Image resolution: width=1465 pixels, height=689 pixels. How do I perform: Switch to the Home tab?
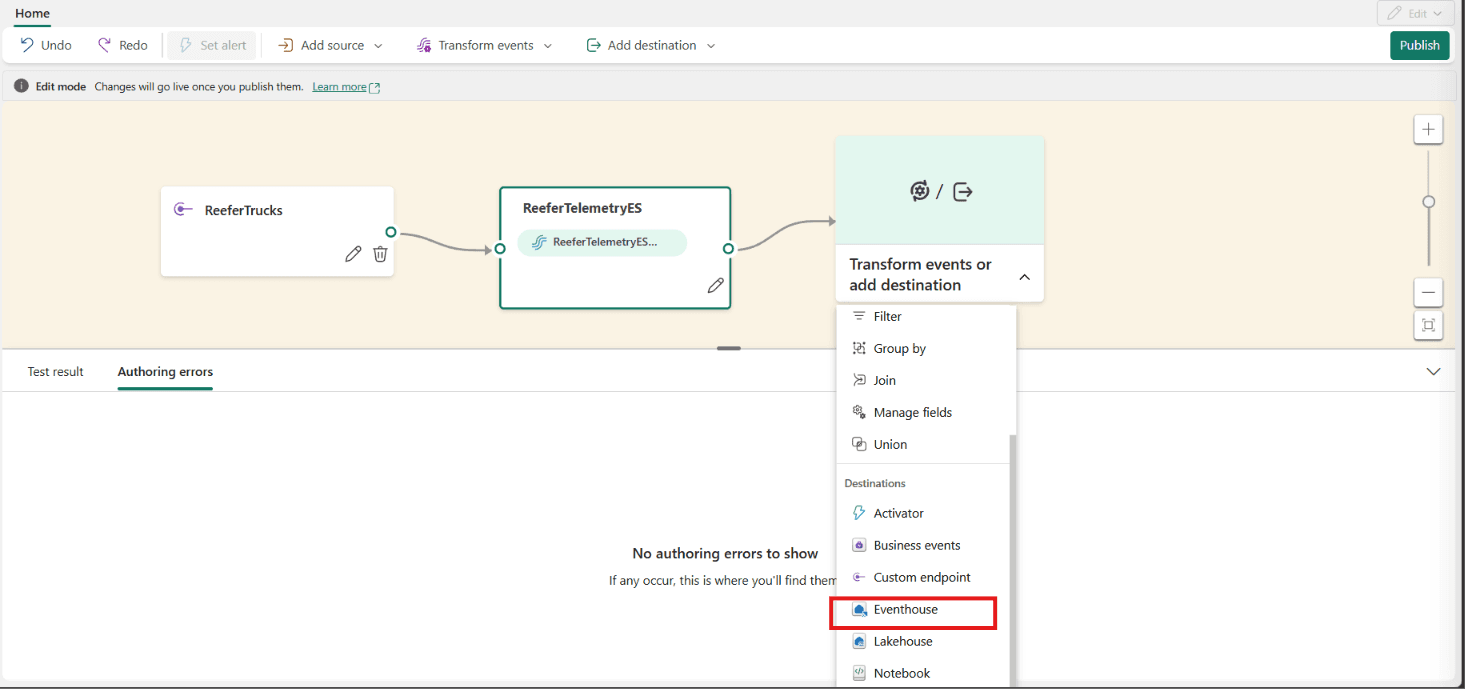pyautogui.click(x=32, y=13)
